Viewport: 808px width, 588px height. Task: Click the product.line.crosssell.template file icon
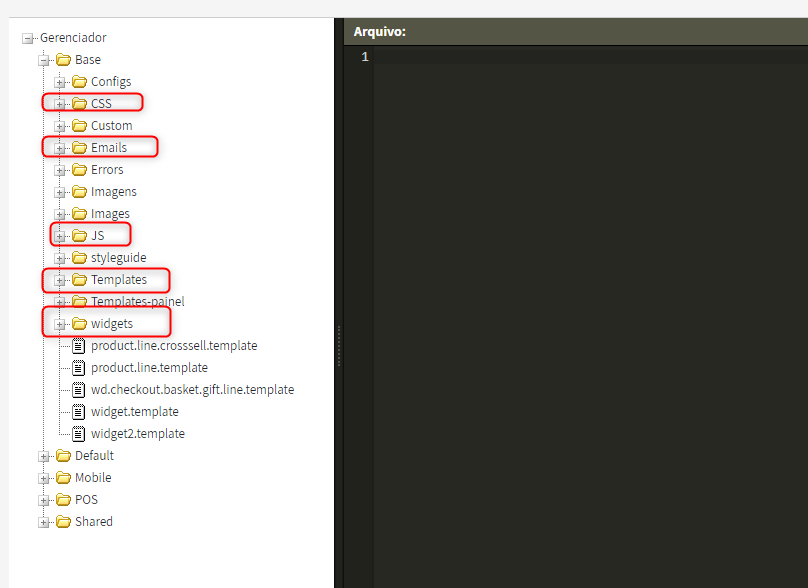(x=78, y=346)
